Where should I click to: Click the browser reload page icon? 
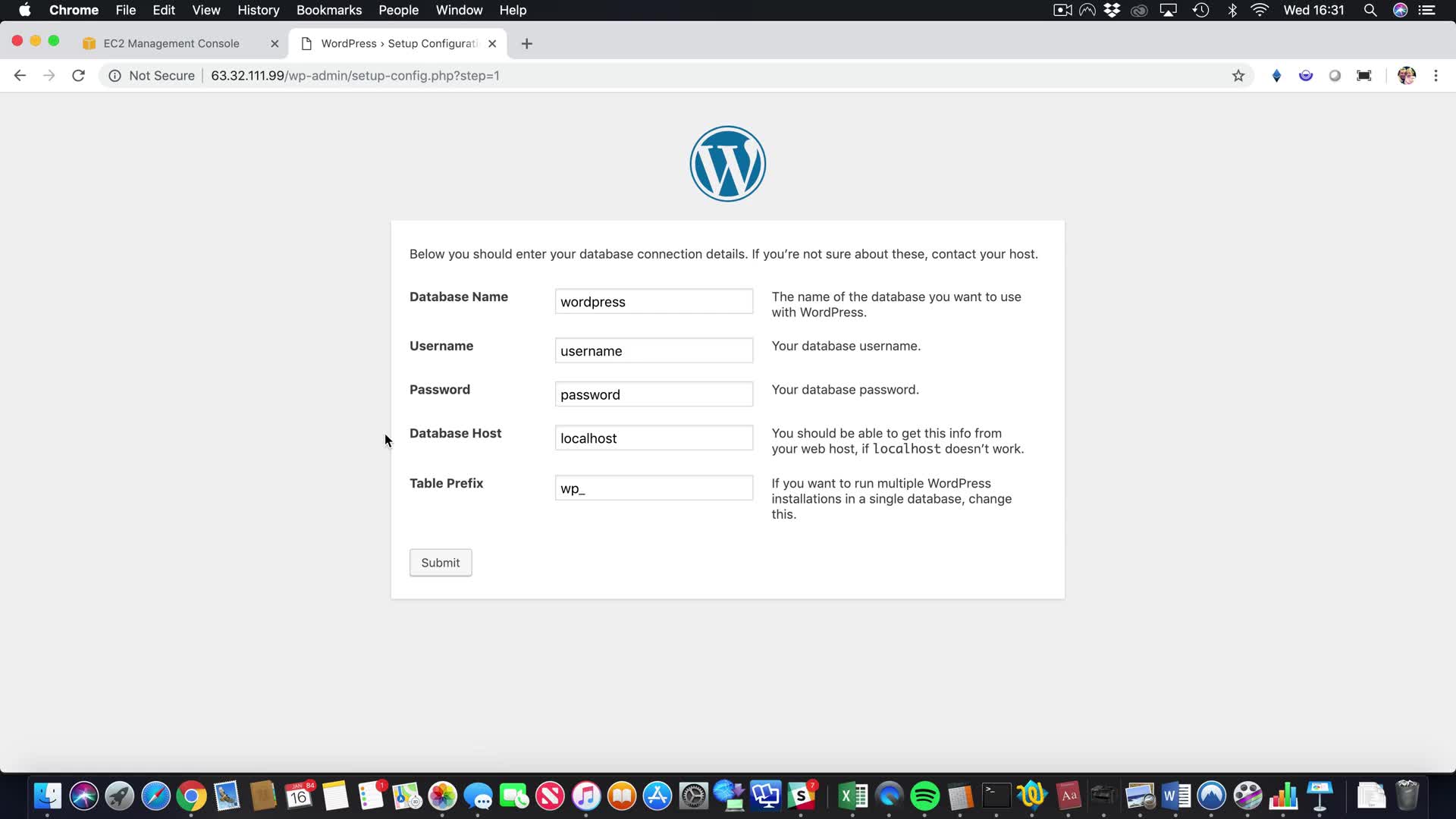pyautogui.click(x=78, y=76)
